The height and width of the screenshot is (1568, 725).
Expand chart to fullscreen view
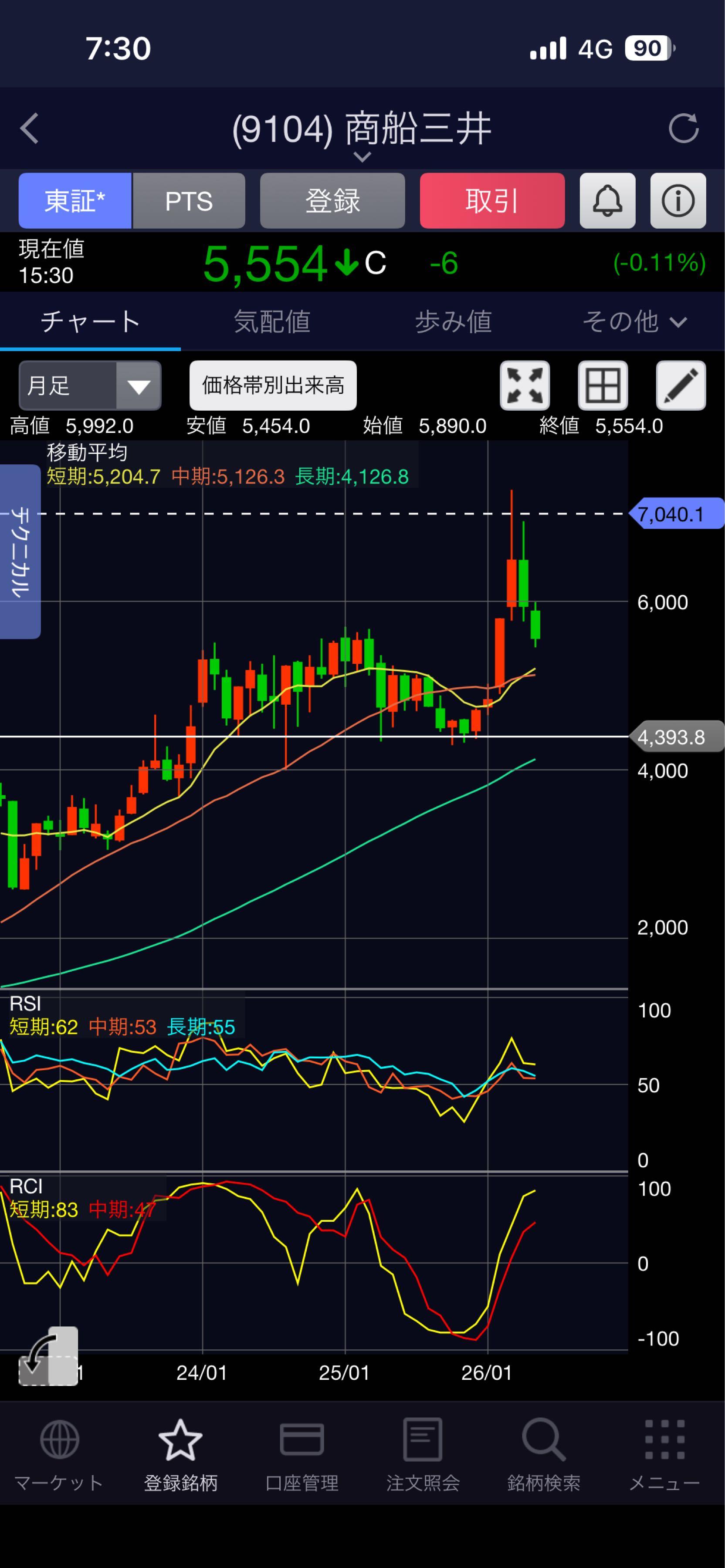pos(525,385)
